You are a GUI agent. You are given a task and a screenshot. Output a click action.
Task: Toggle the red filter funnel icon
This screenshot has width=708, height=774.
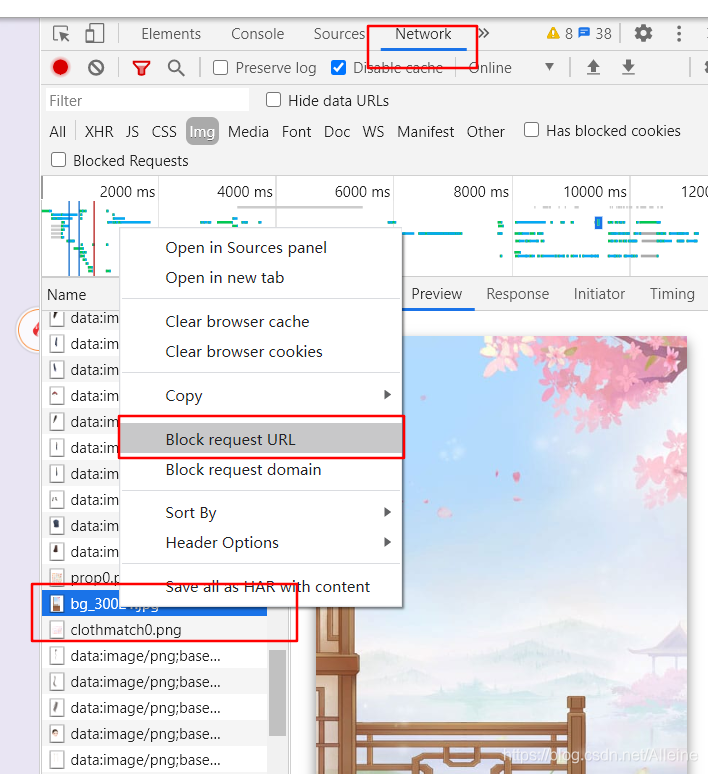pos(141,68)
